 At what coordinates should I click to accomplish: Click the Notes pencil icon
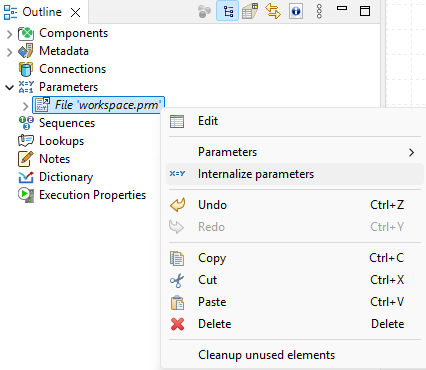26,159
